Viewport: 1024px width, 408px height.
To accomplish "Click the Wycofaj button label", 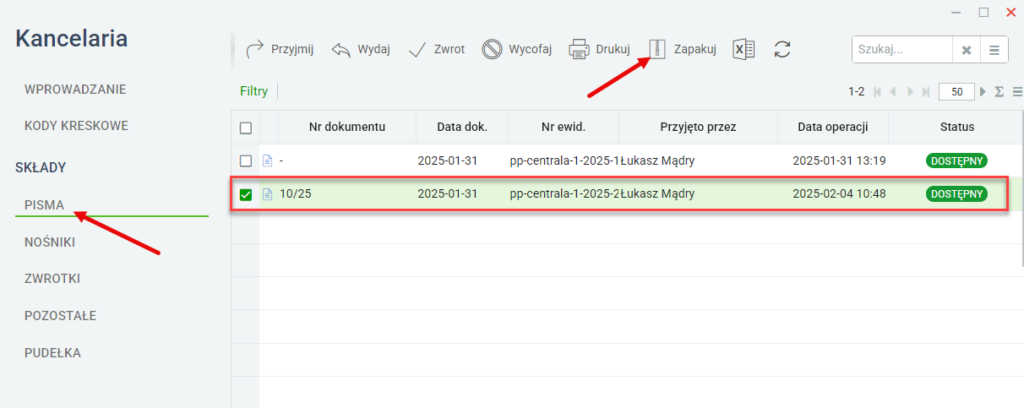I will click(x=530, y=50).
